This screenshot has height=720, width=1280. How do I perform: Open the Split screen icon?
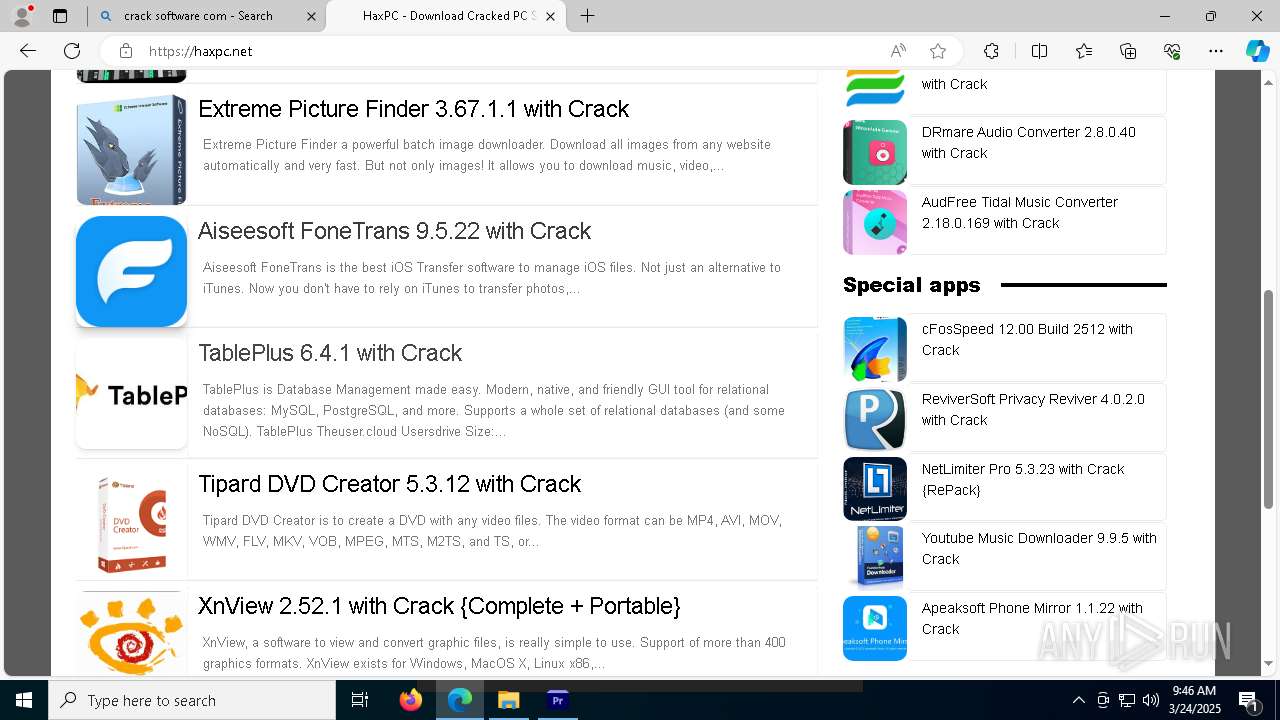point(1039,51)
